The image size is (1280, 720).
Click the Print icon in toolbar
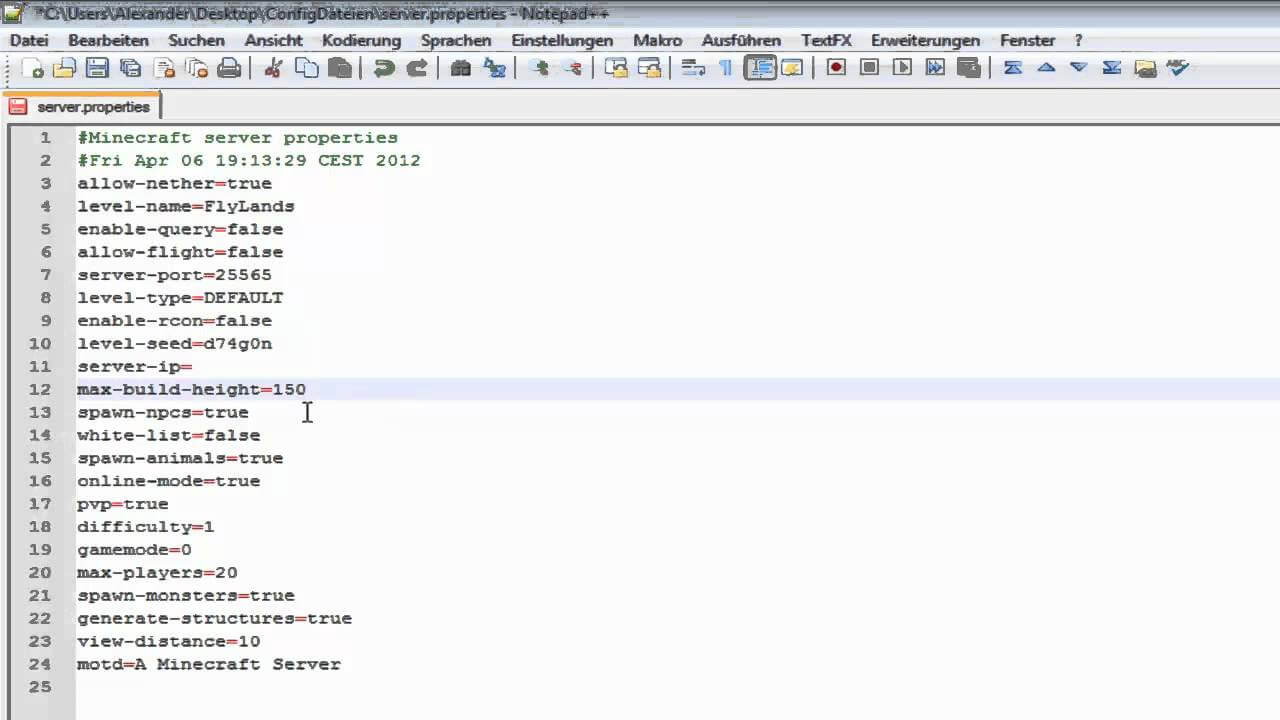(229, 68)
